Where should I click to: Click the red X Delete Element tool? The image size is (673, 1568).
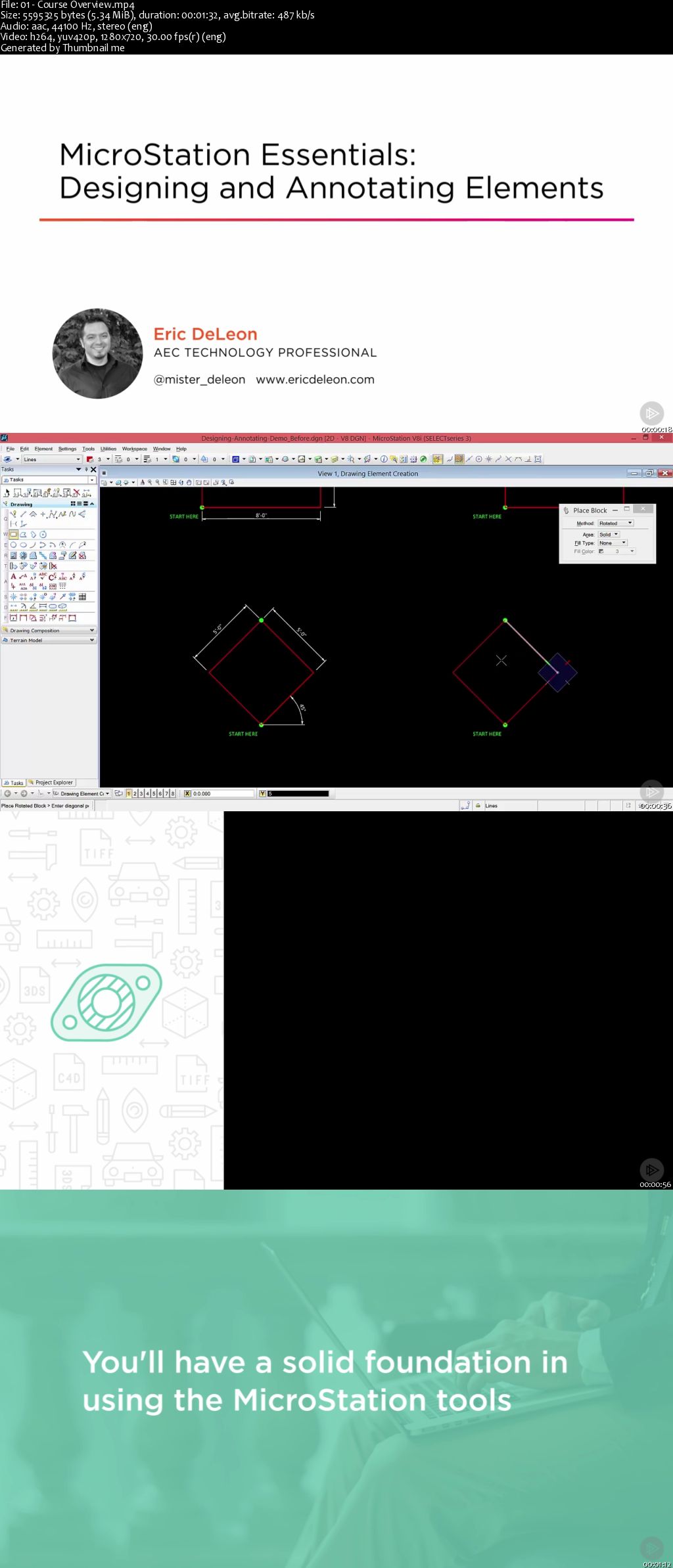76,493
